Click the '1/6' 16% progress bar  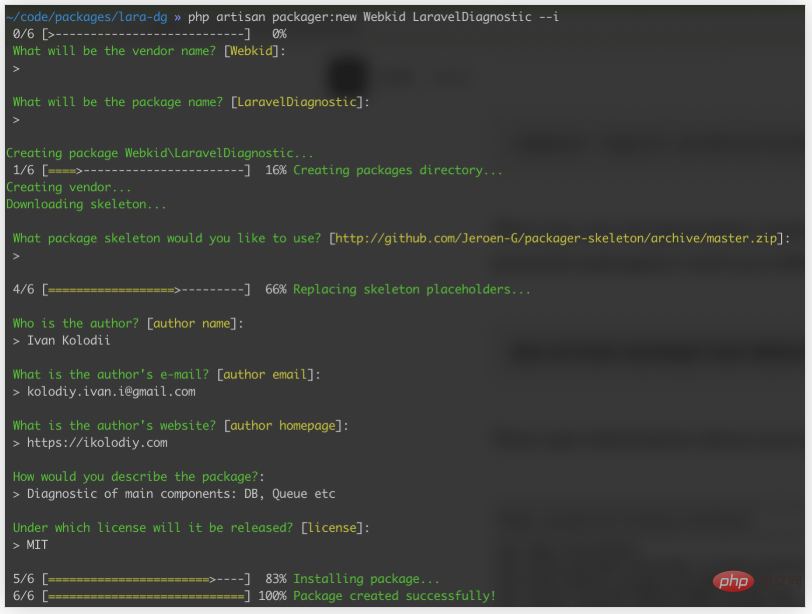(150, 170)
